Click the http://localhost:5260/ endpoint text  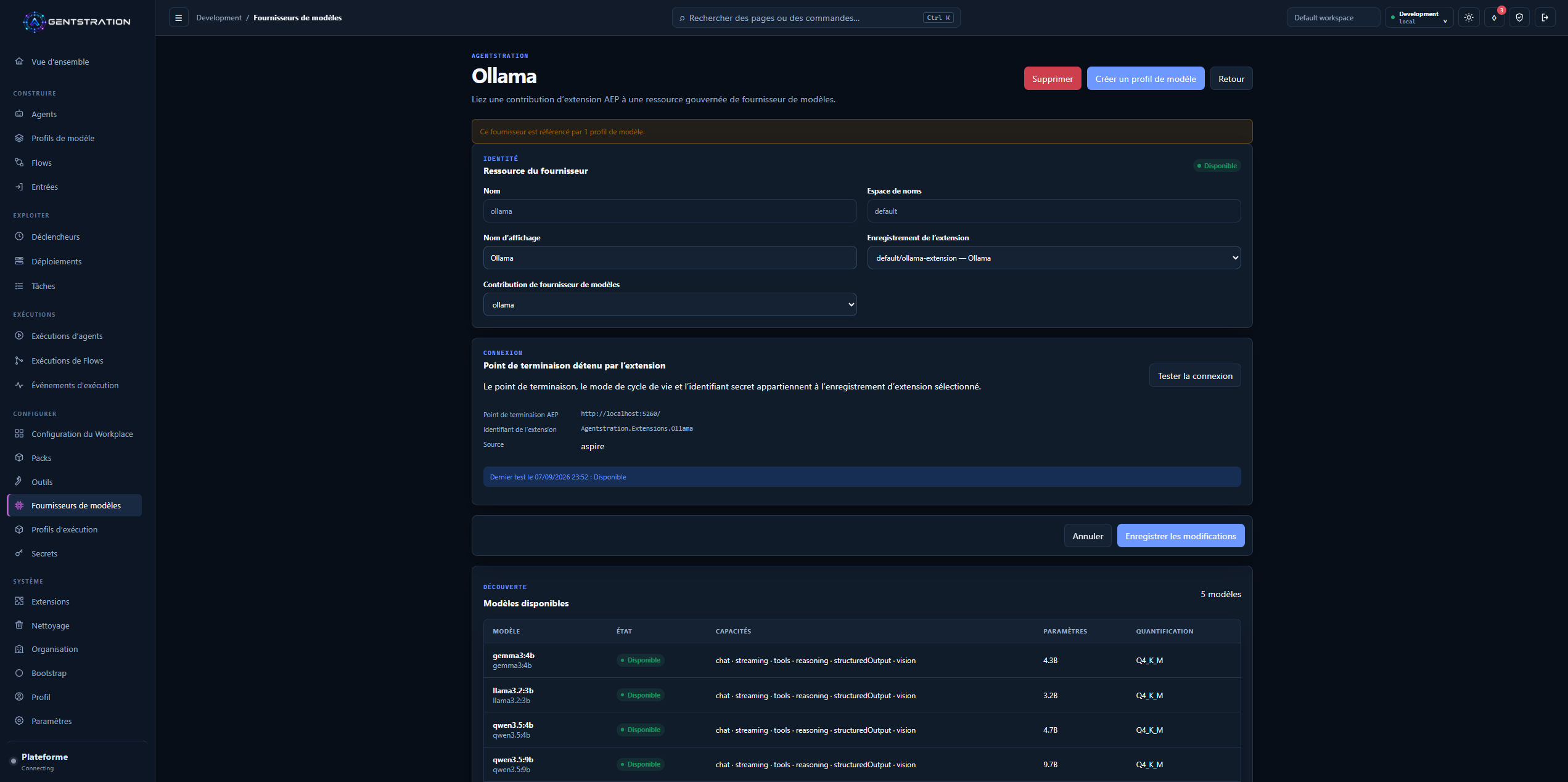tap(620, 414)
